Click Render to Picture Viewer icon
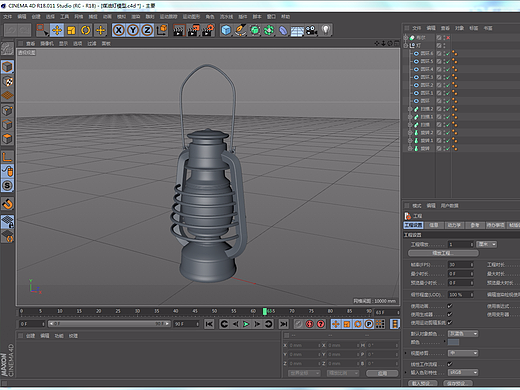 [x=193, y=30]
